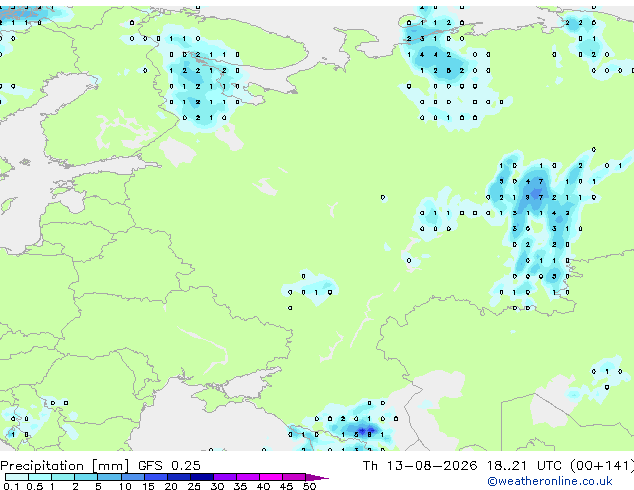Screen dimensions: 634x490
Task: Click the '35' legend value
Action: (240, 486)
